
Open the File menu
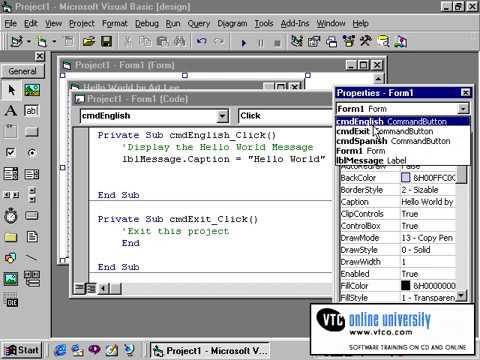(x=10, y=23)
